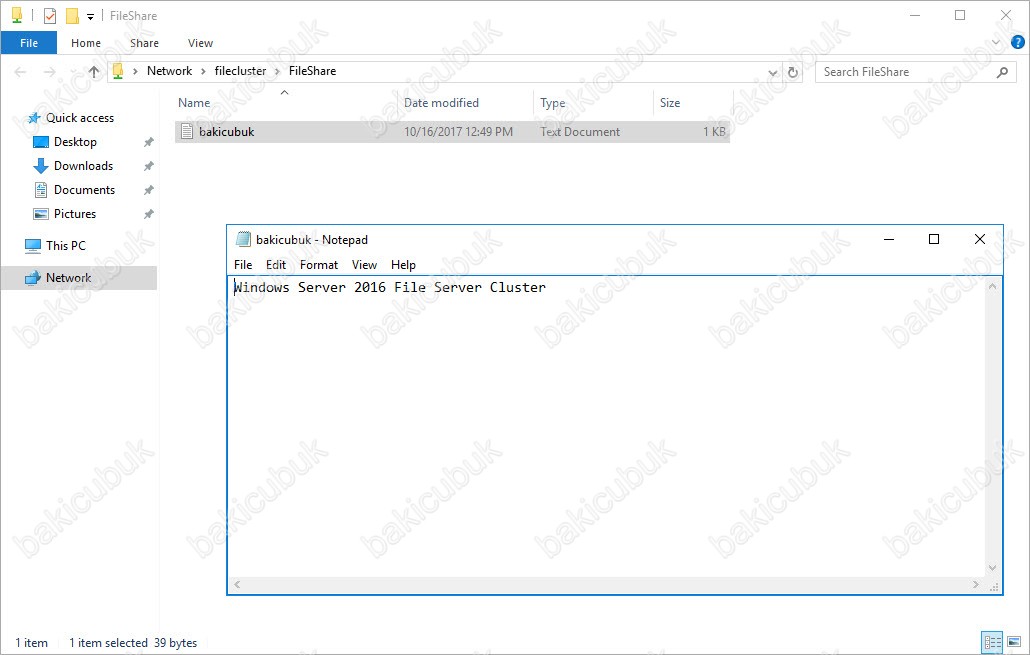Switch to Large icons view in status bar

tap(1015, 643)
